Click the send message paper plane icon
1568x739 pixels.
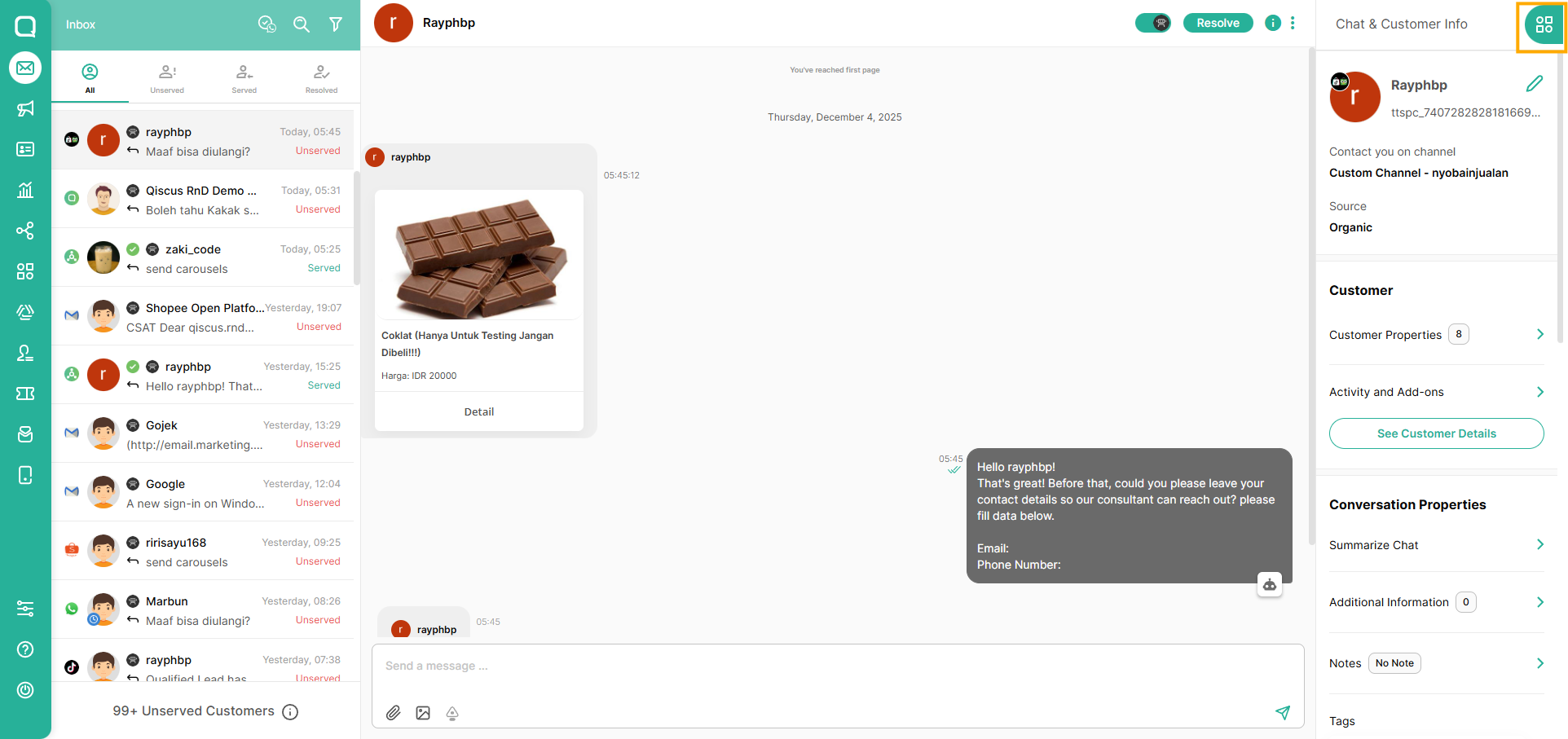[x=1283, y=713]
